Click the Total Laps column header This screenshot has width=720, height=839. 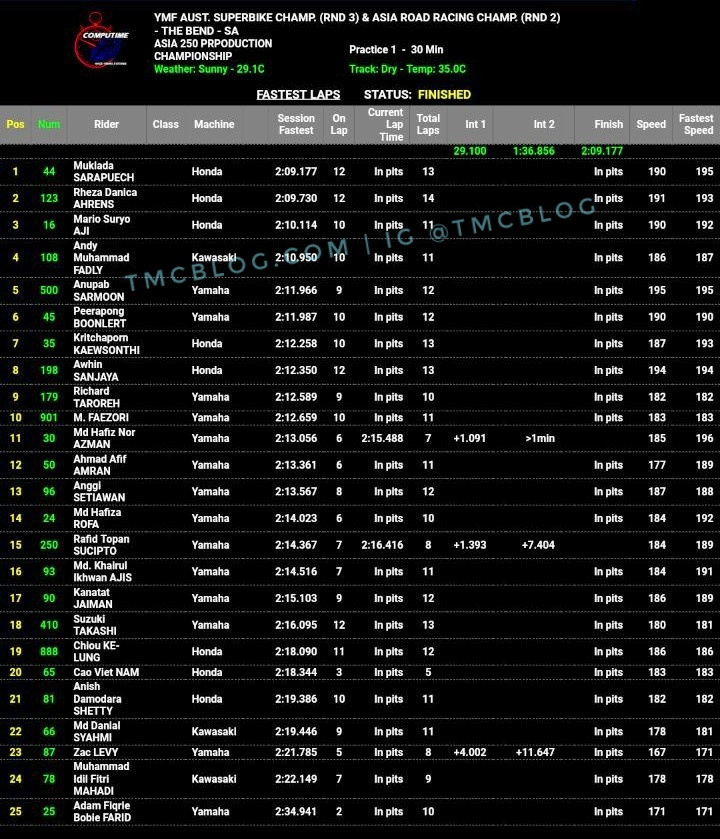(x=428, y=124)
